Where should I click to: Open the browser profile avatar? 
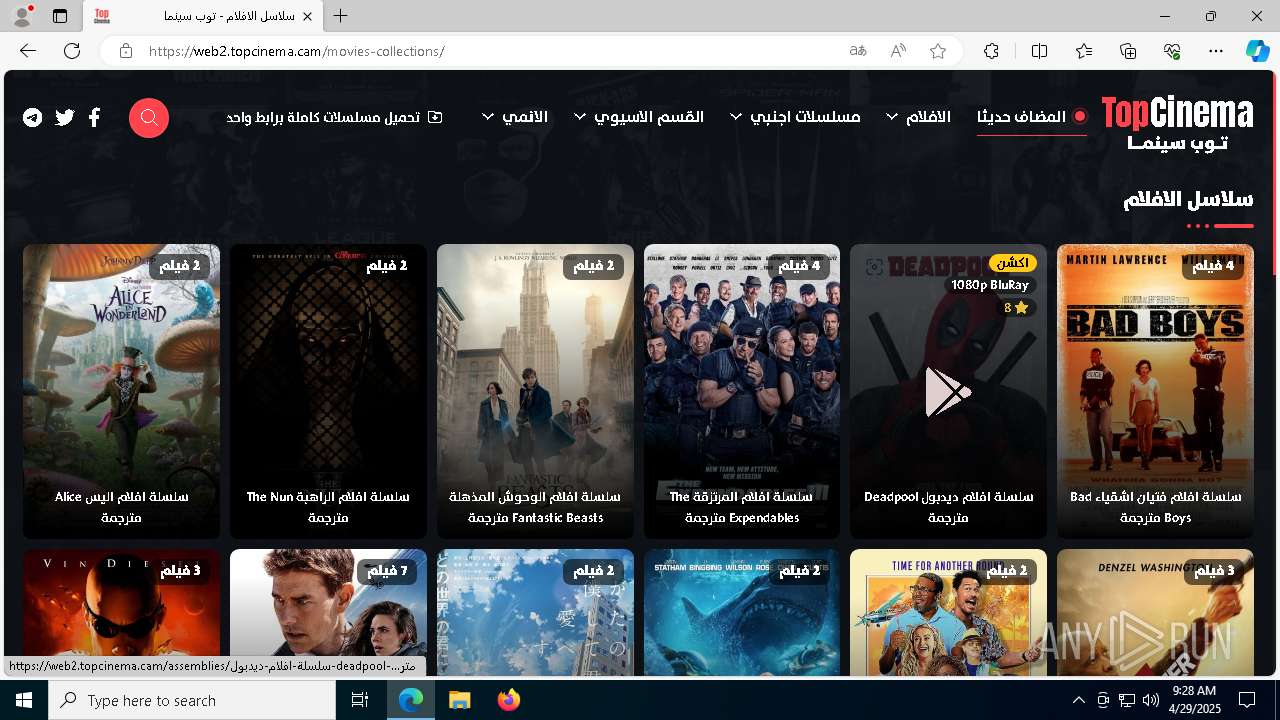(x=22, y=16)
